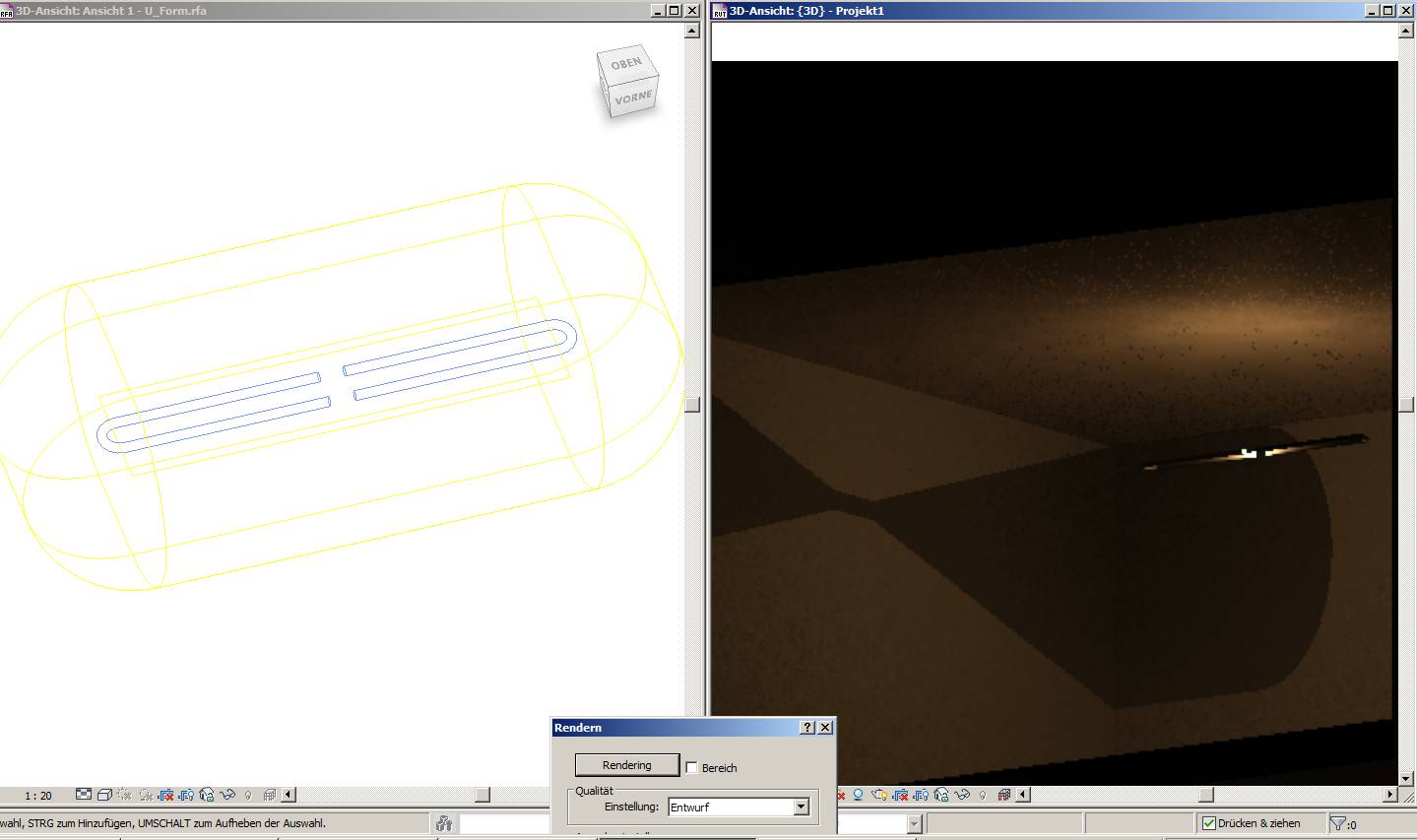1417x840 pixels.
Task: Minimize the Projekt1 3D view window
Action: point(1371,11)
